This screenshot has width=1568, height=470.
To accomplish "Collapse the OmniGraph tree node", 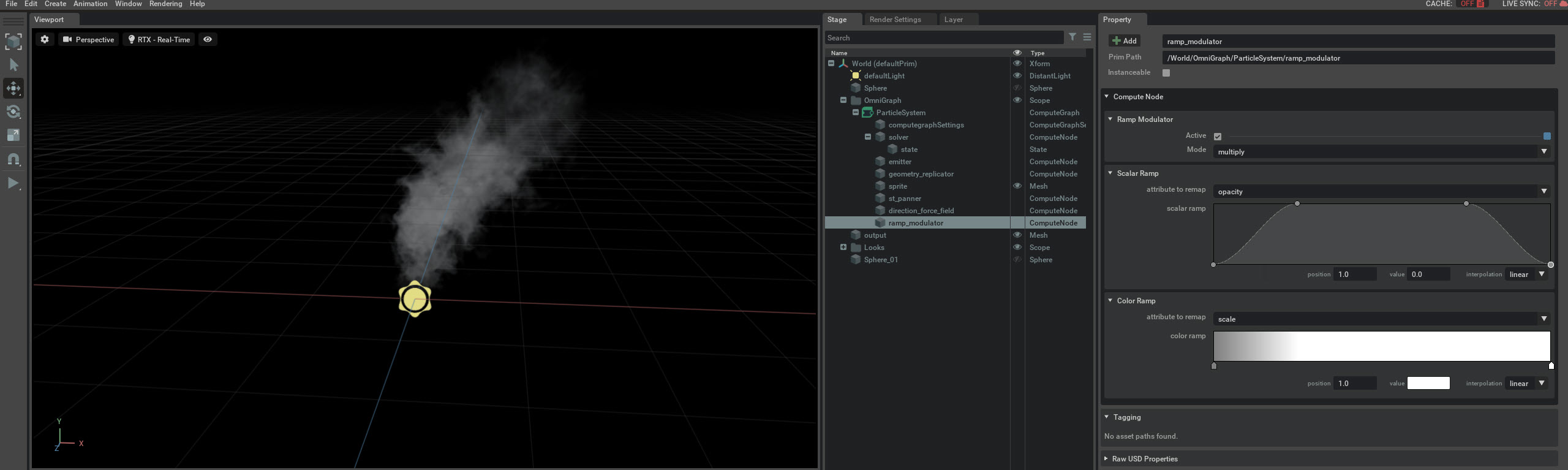I will click(843, 100).
